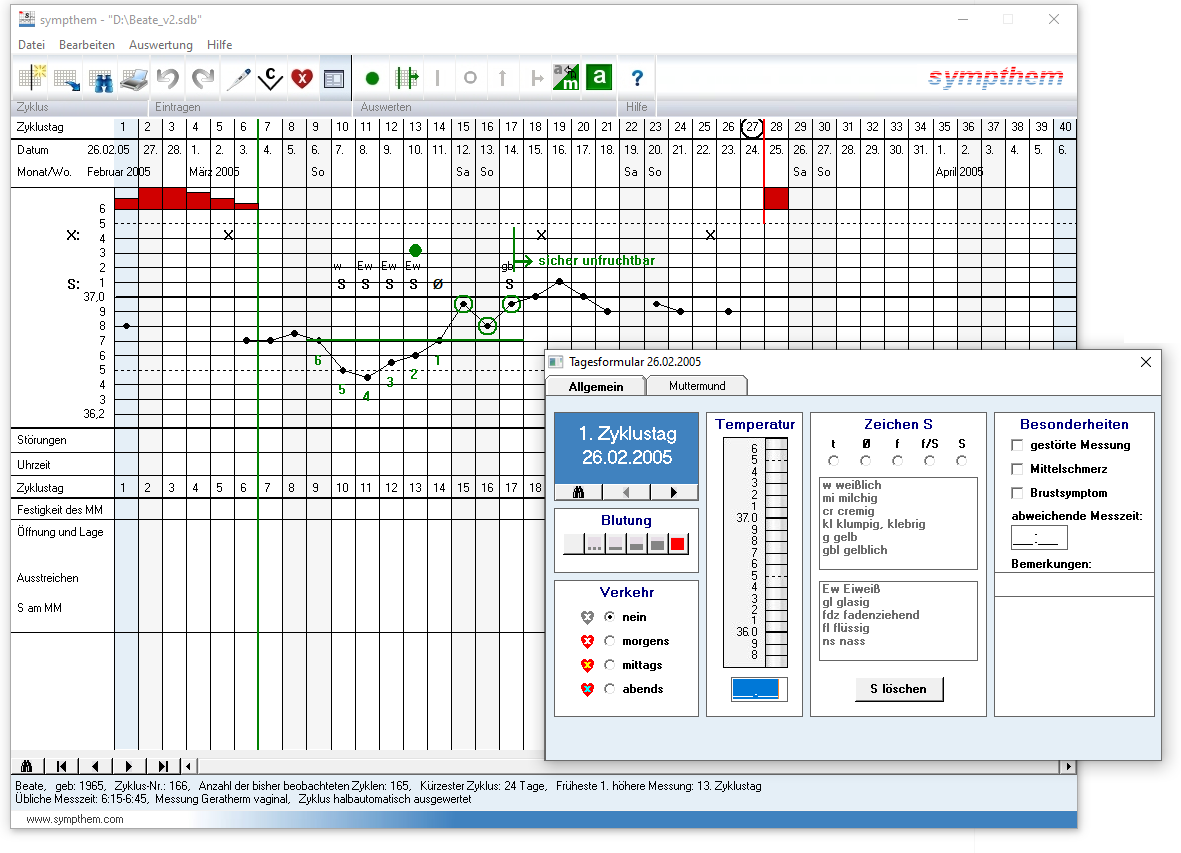1181x853 pixels.
Task: Click the thermometer icon in the toolbar
Action: point(237,78)
